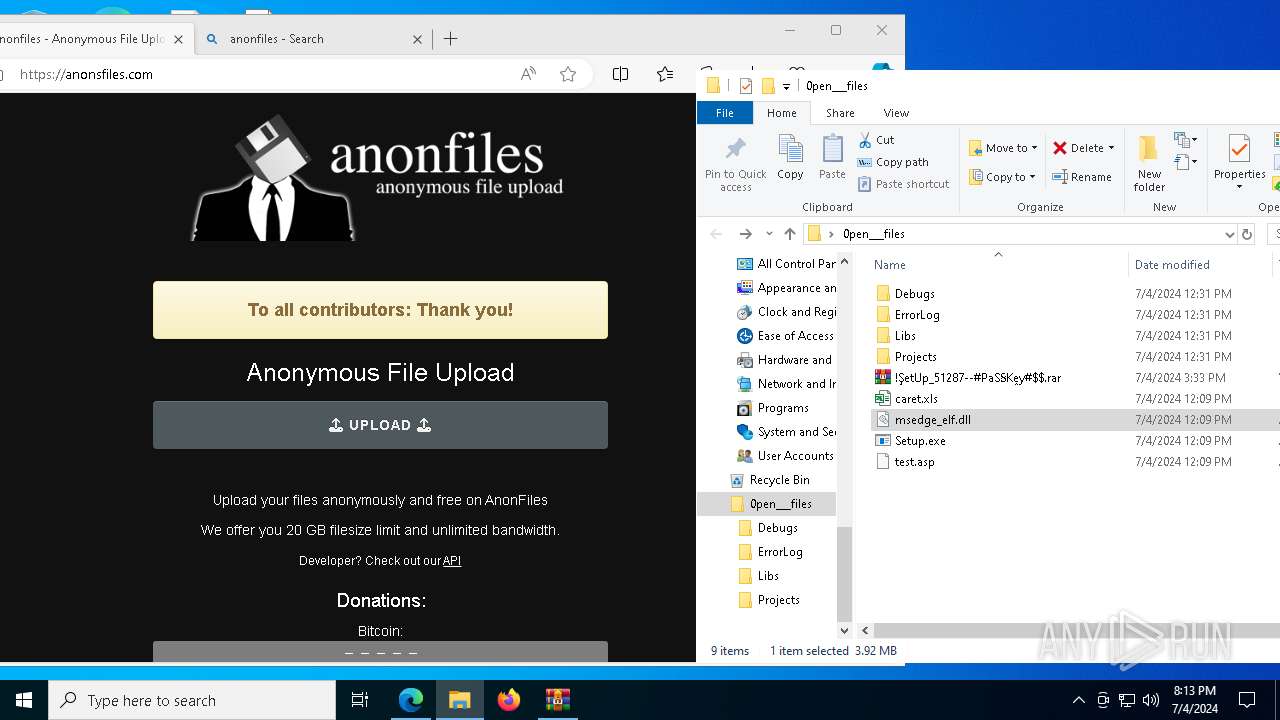The height and width of the screenshot is (720, 1280).
Task: Switch to View ribbon tab
Action: [896, 113]
